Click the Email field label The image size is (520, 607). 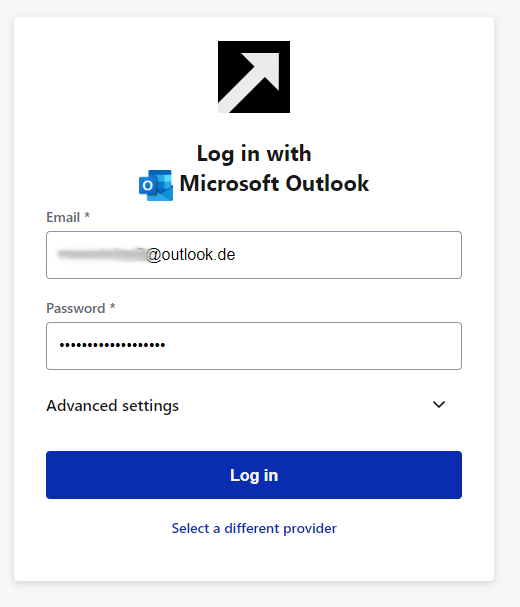coord(63,217)
